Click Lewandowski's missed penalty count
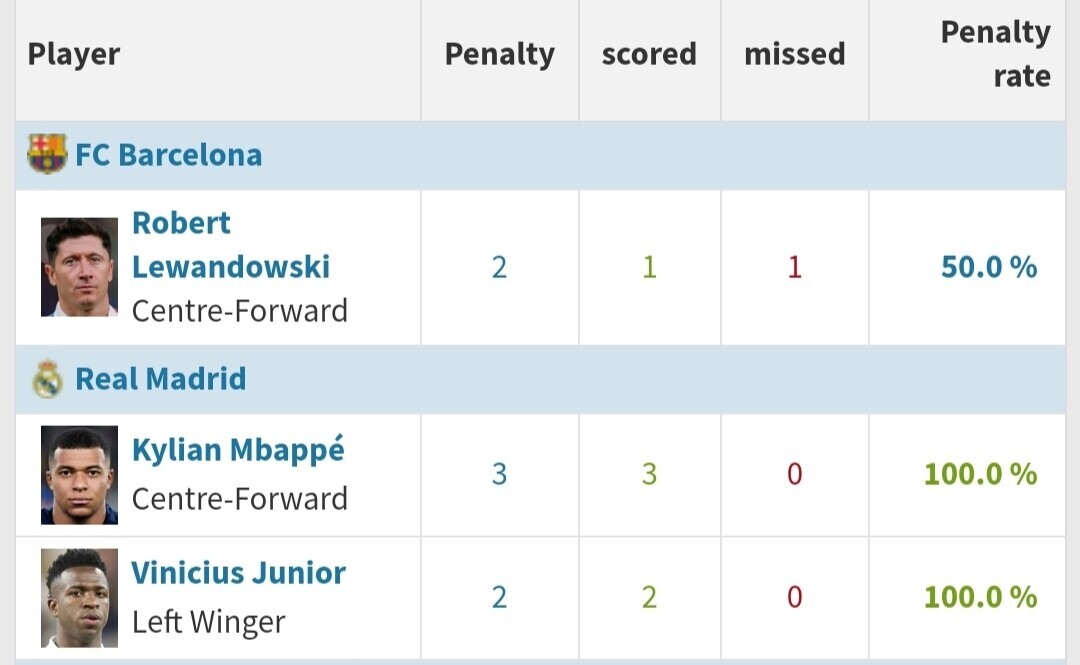The height and width of the screenshot is (665, 1080). click(794, 267)
